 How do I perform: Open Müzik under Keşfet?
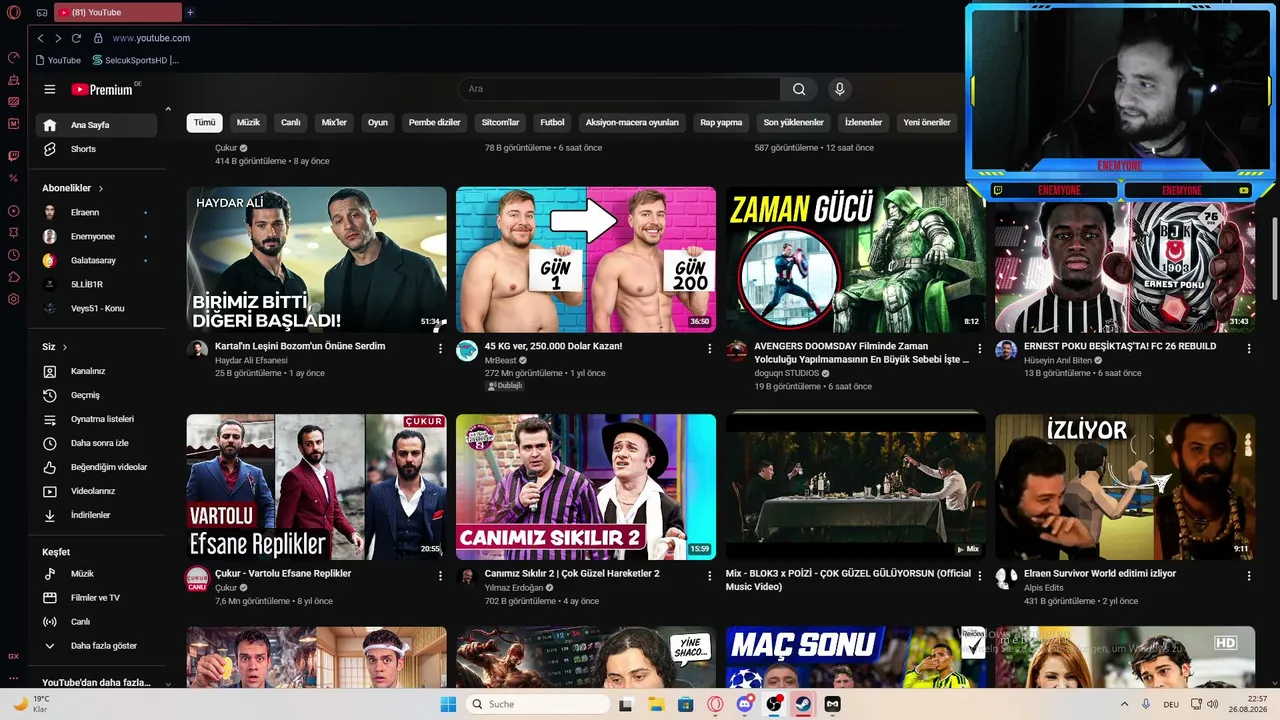(96, 574)
